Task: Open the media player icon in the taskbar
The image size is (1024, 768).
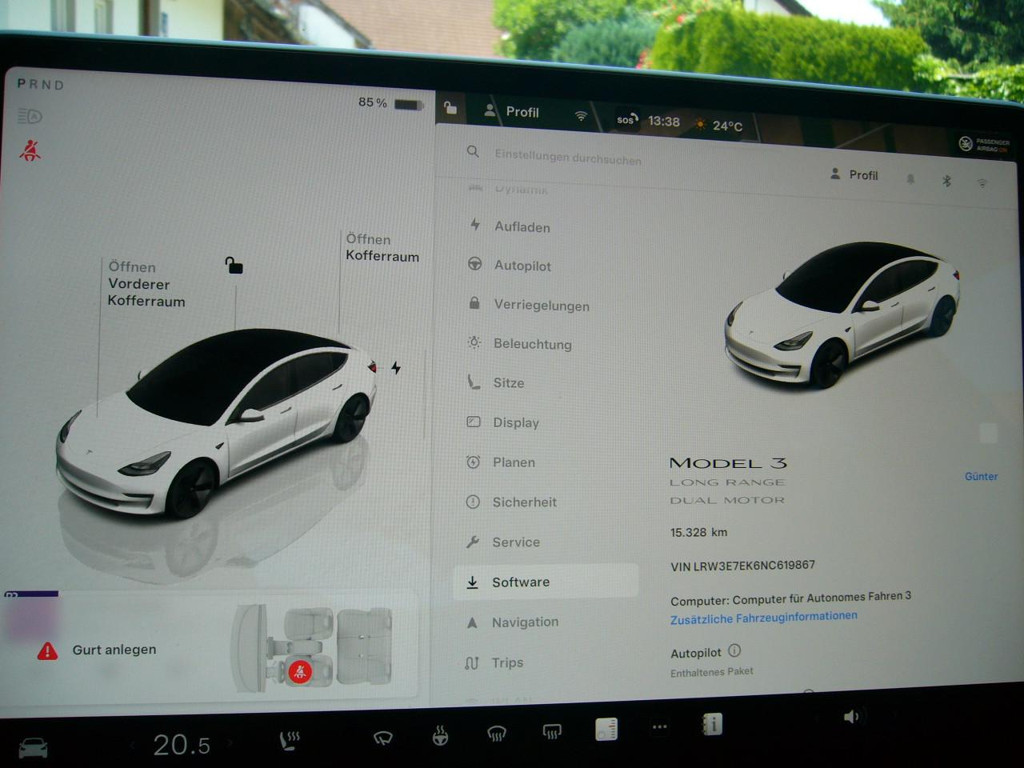Action: 605,729
